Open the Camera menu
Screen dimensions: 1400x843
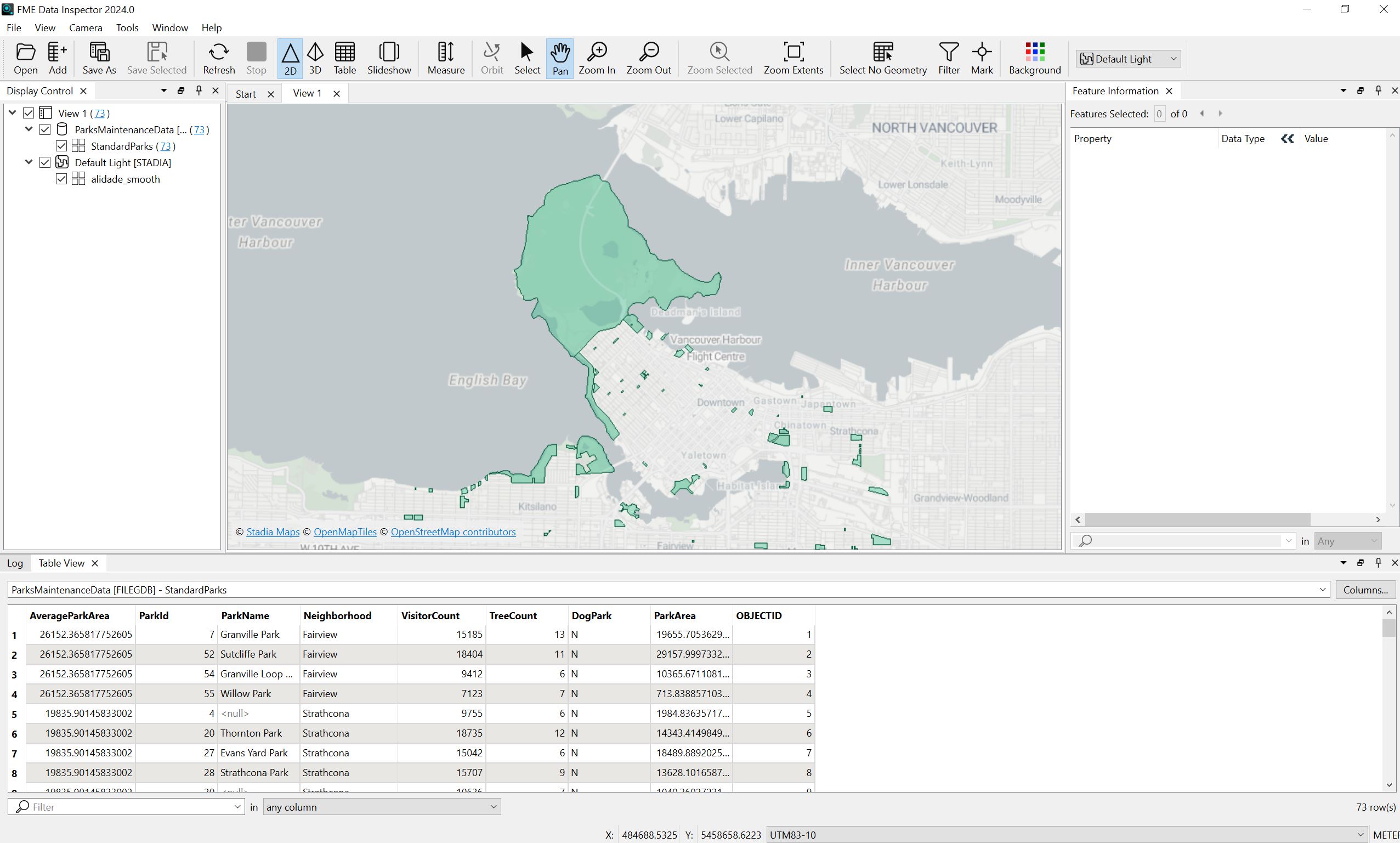click(x=85, y=27)
